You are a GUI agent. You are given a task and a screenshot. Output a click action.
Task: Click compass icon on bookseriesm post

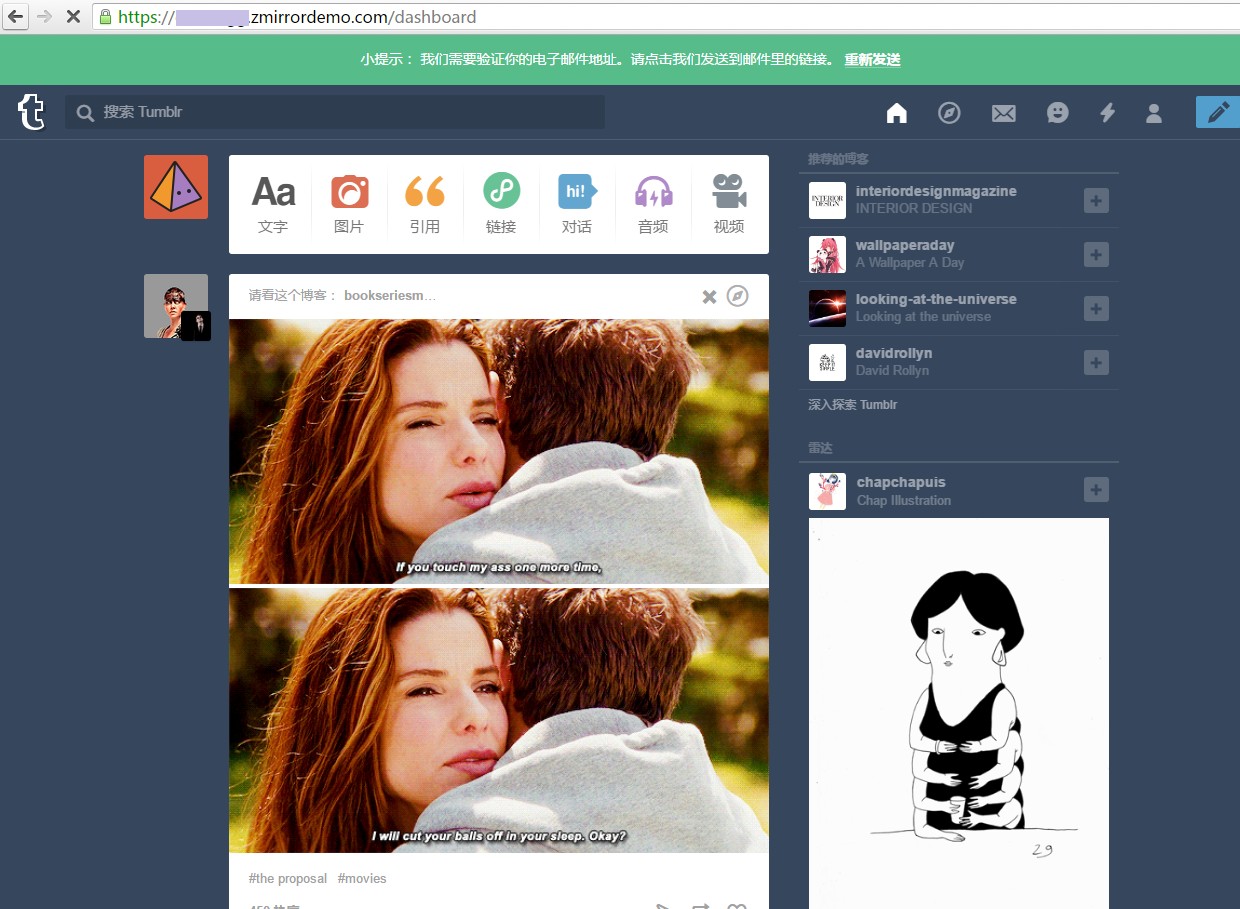tap(737, 295)
